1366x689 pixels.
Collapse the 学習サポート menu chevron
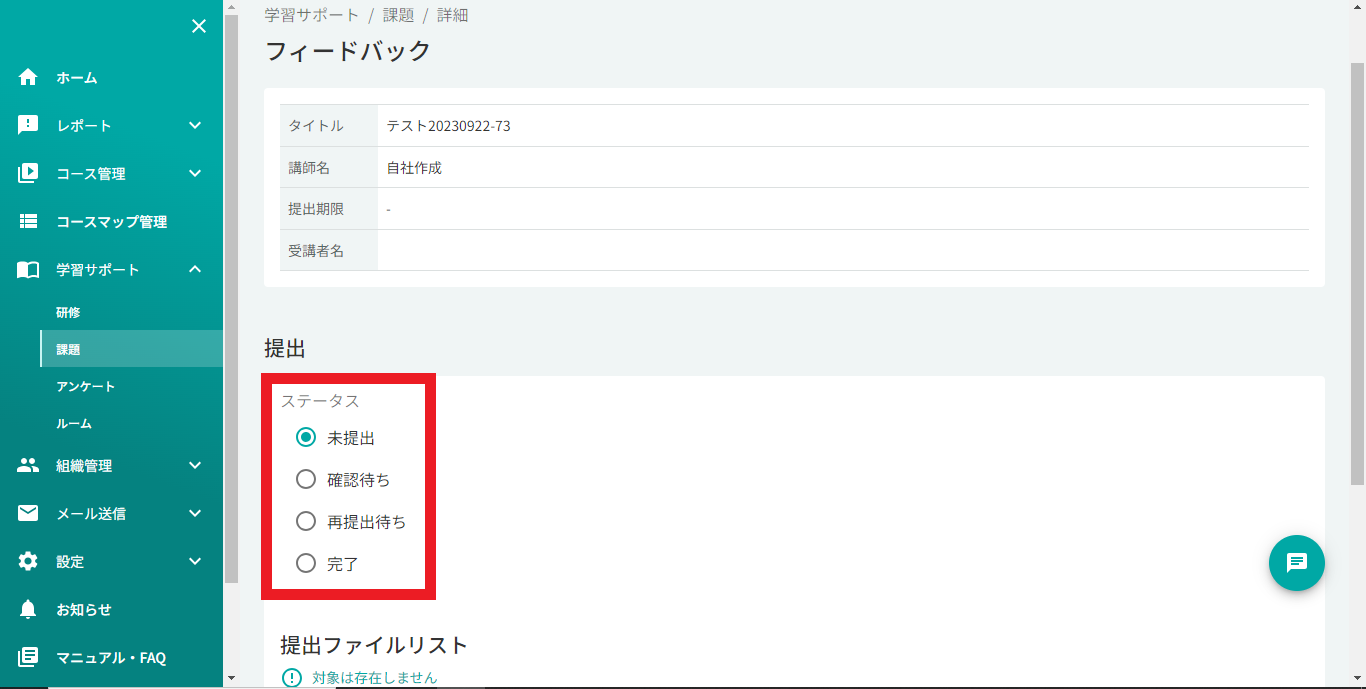[195, 269]
